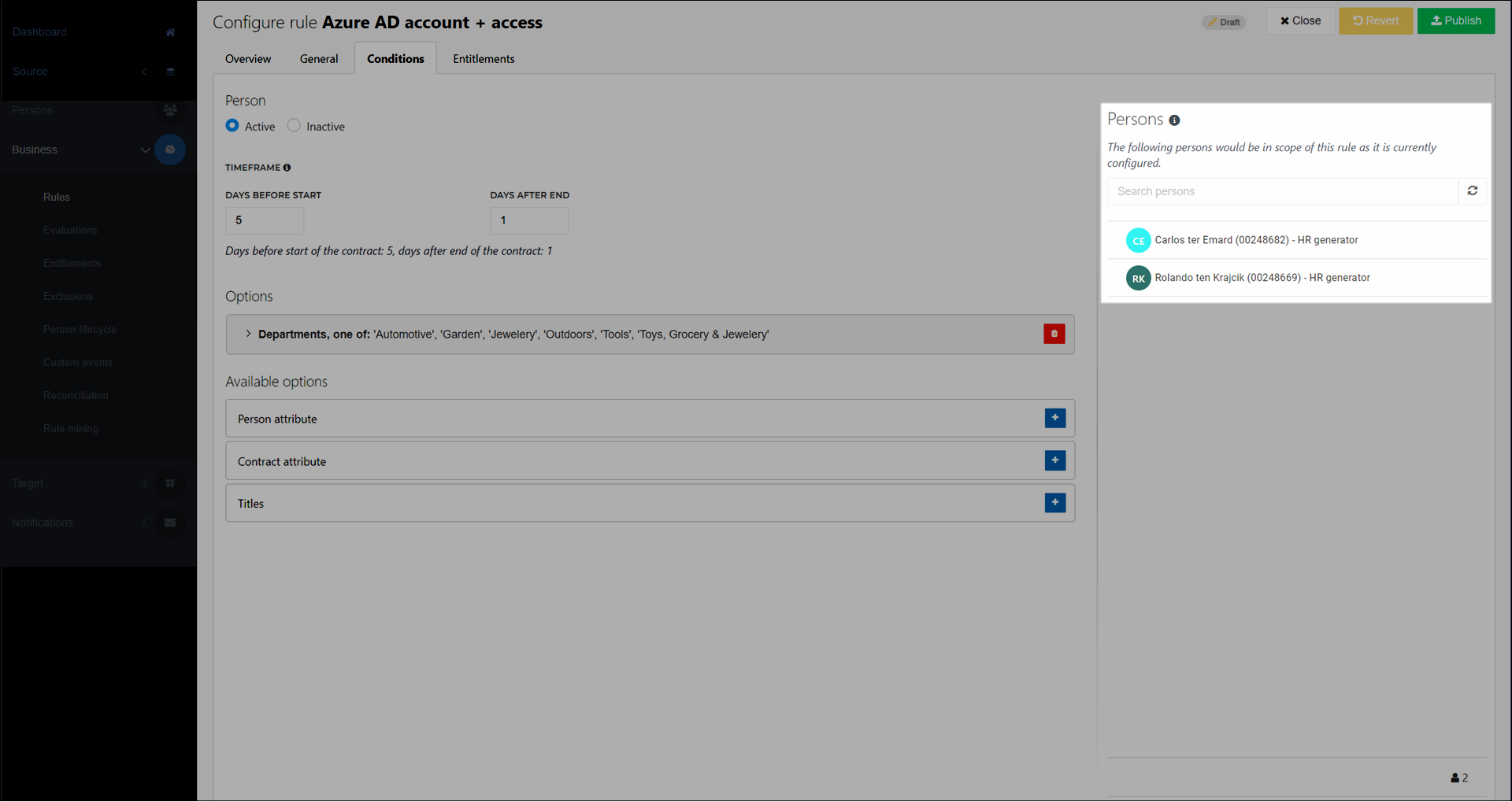
Task: Open the Entitlements tab
Action: [484, 59]
